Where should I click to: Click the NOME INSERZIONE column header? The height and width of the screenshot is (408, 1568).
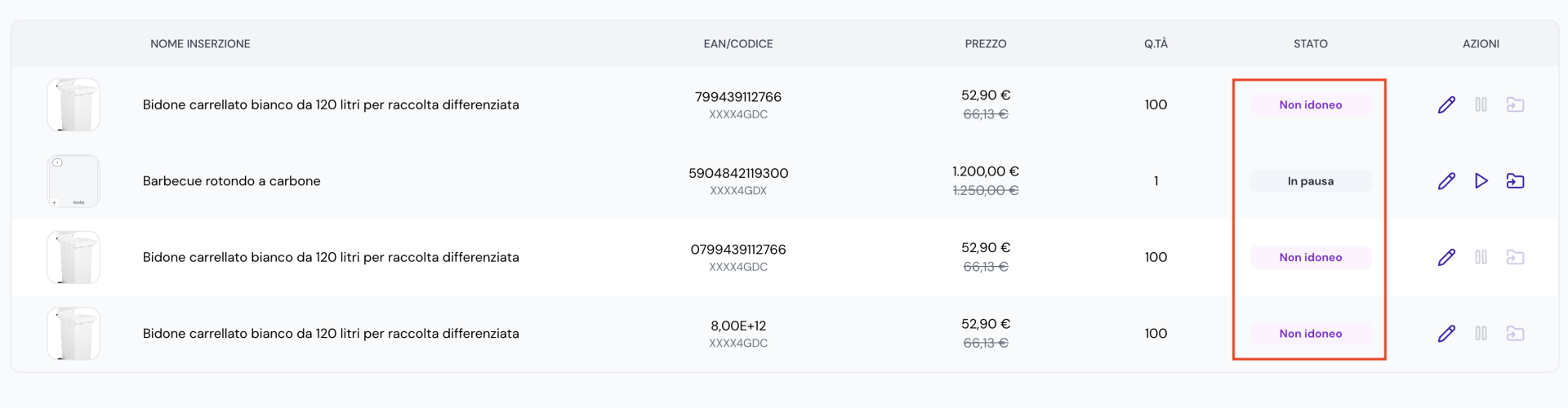tap(200, 44)
